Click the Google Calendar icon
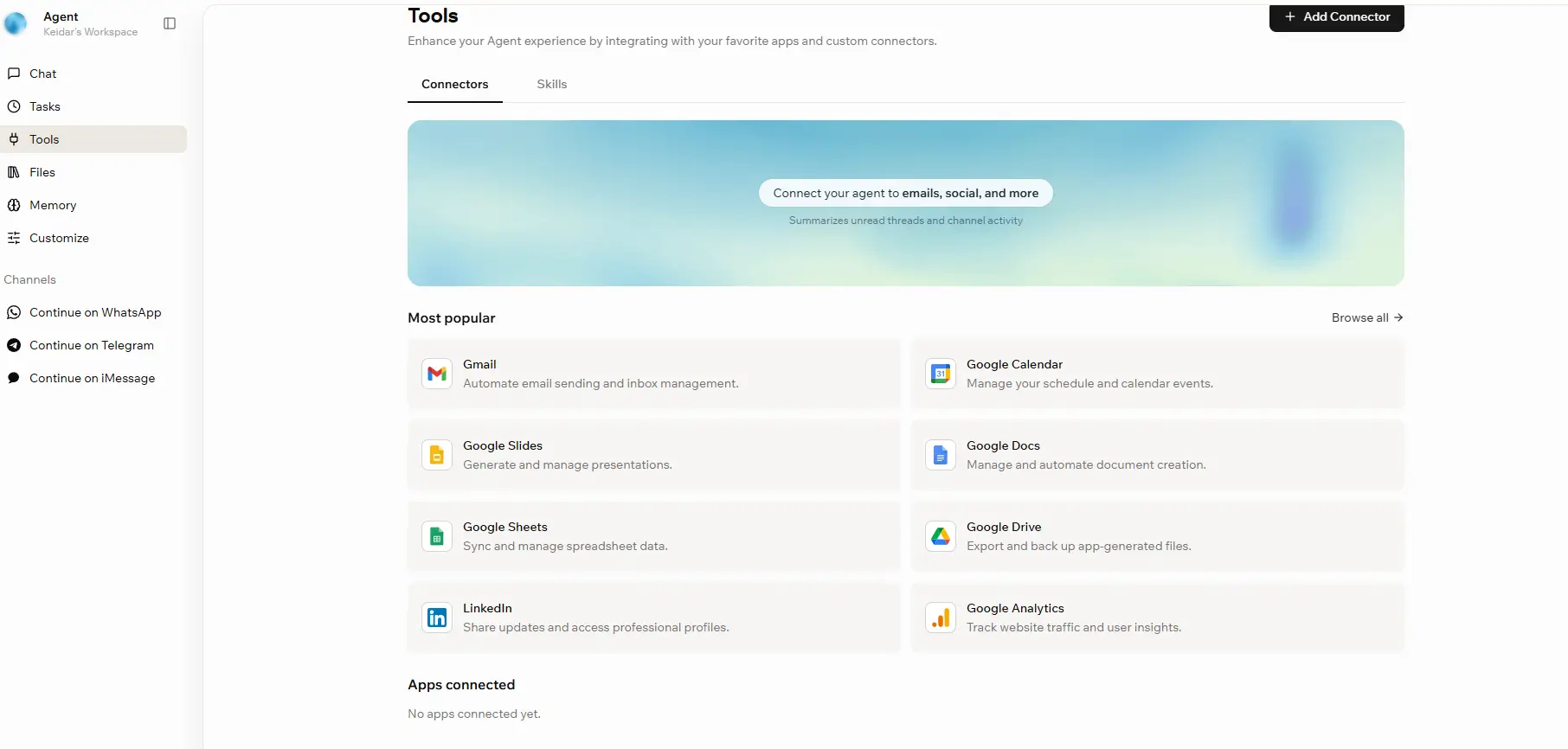The image size is (1568, 749). click(x=941, y=374)
